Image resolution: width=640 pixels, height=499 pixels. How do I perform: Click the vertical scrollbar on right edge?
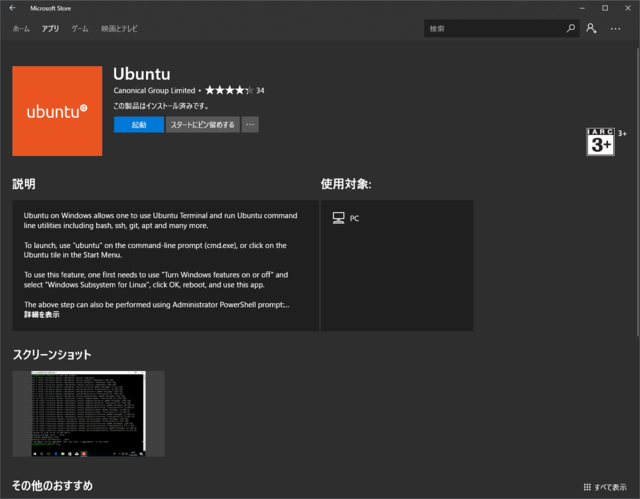click(638, 192)
